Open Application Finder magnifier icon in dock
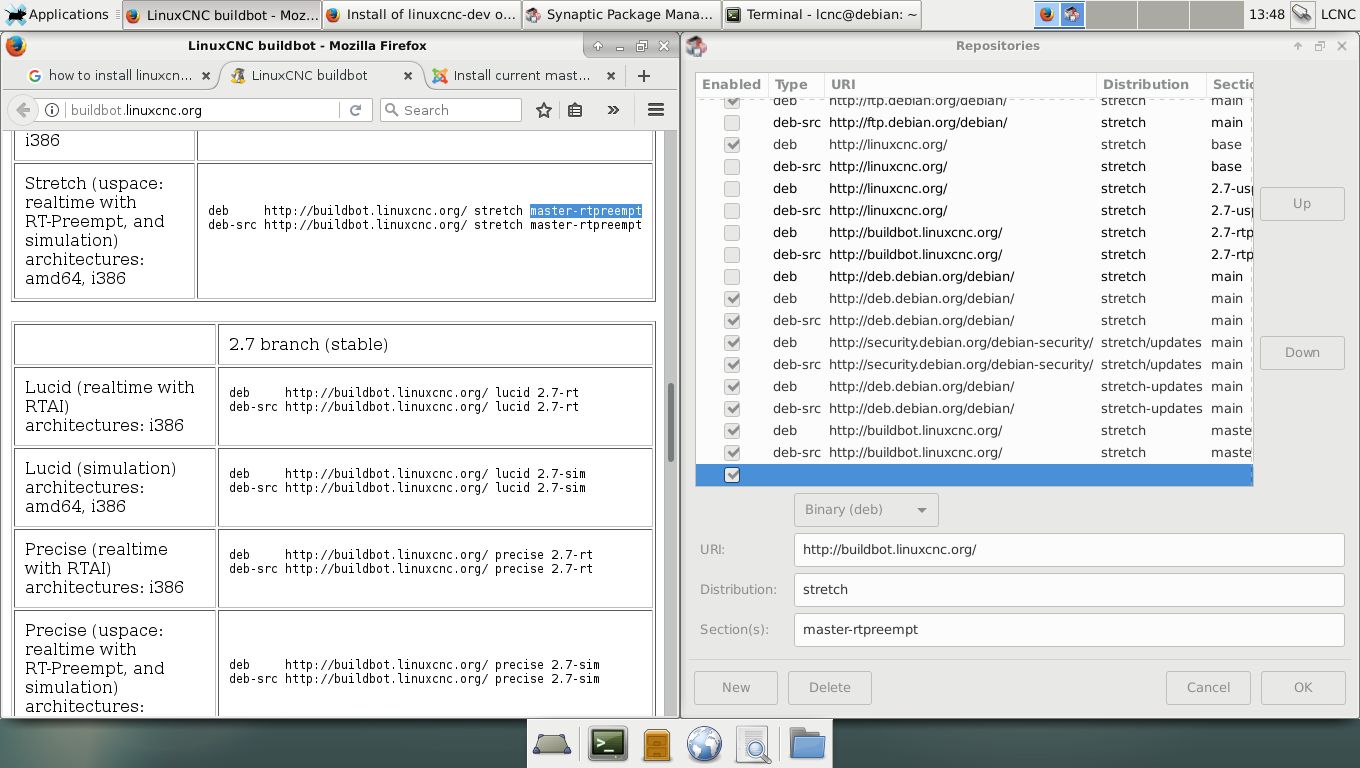1360x768 pixels. click(x=753, y=744)
